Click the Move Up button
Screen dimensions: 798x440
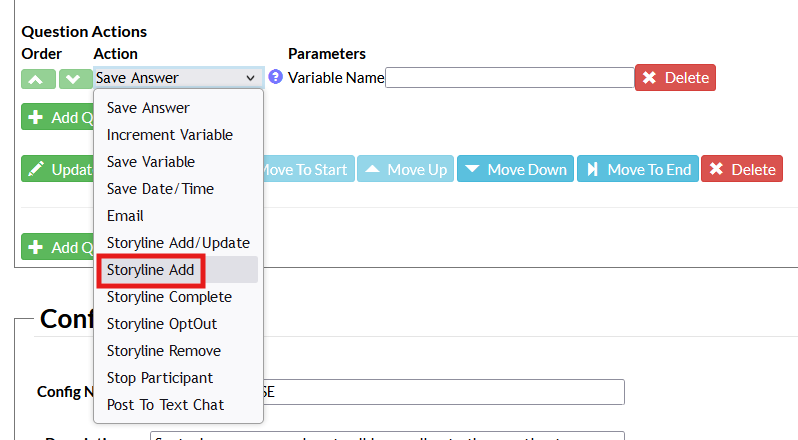(x=406, y=169)
